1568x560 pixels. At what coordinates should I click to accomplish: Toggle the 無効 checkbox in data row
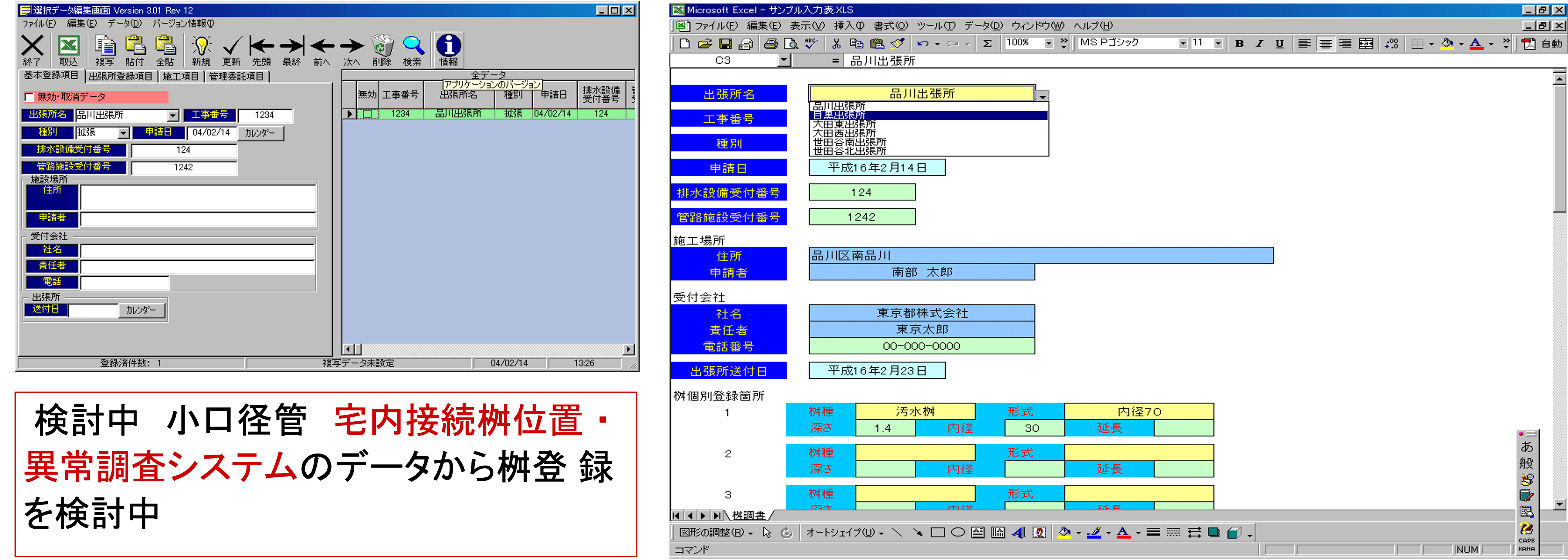tap(367, 114)
